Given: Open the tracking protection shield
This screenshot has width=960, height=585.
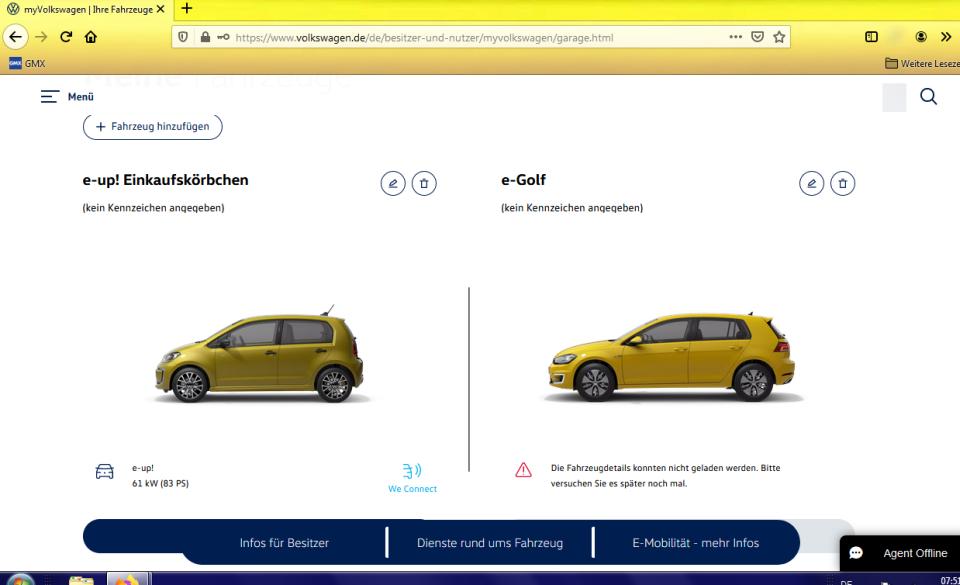Looking at the screenshot, I should point(182,37).
